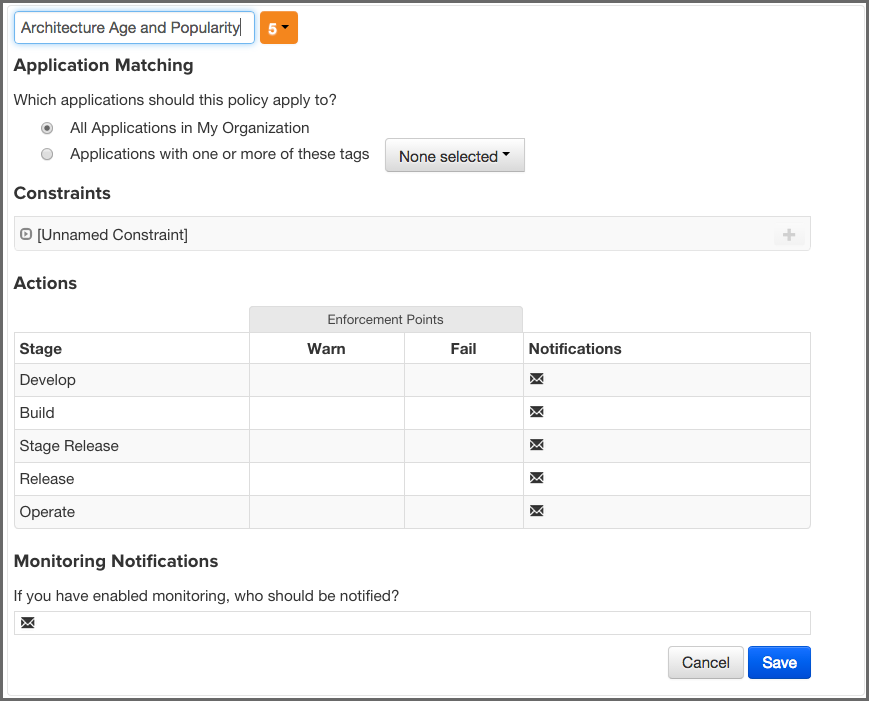Select All Applications in My Organization
This screenshot has height=701, width=869.
pos(47,128)
